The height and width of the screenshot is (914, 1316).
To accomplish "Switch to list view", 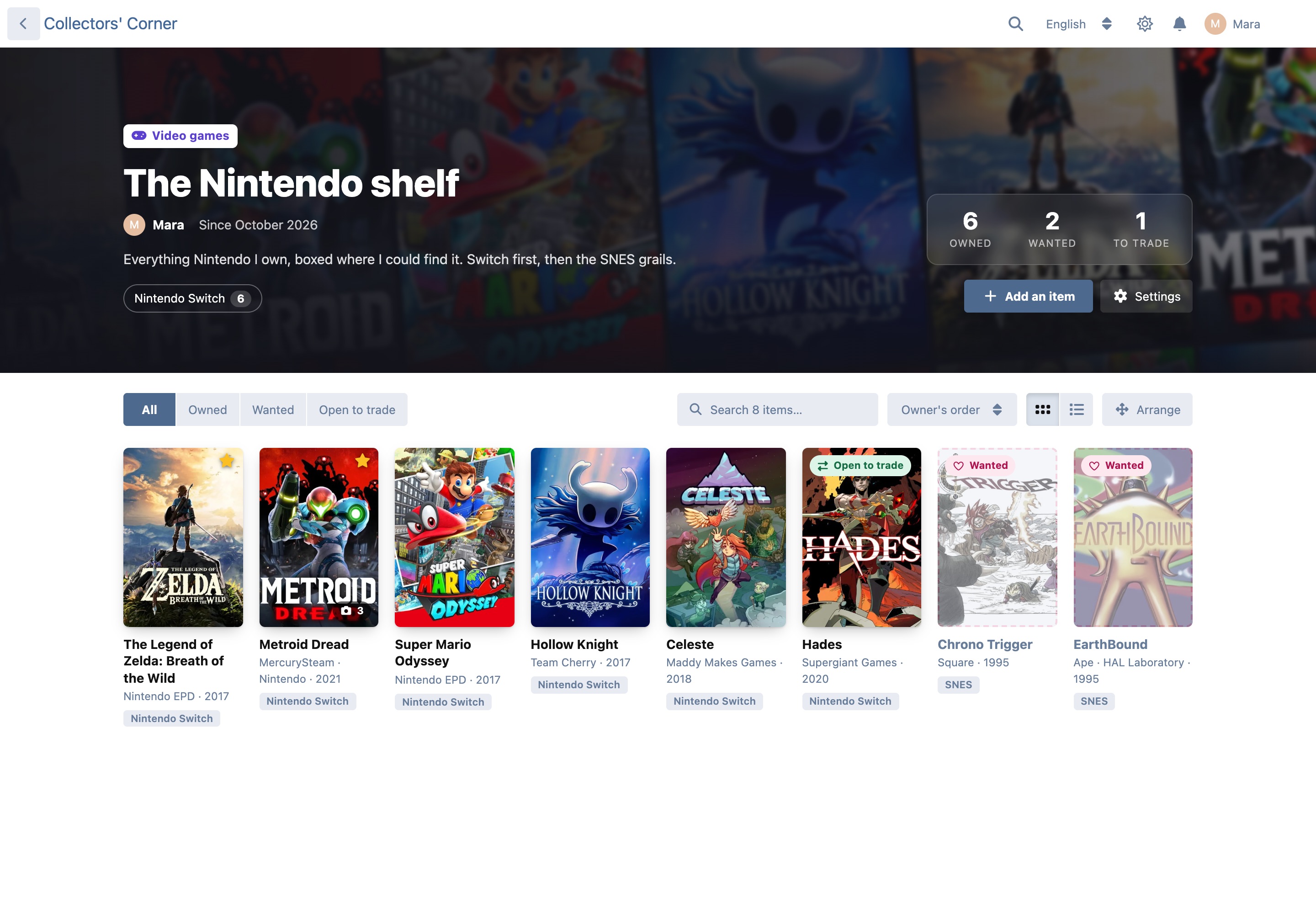I will point(1076,409).
